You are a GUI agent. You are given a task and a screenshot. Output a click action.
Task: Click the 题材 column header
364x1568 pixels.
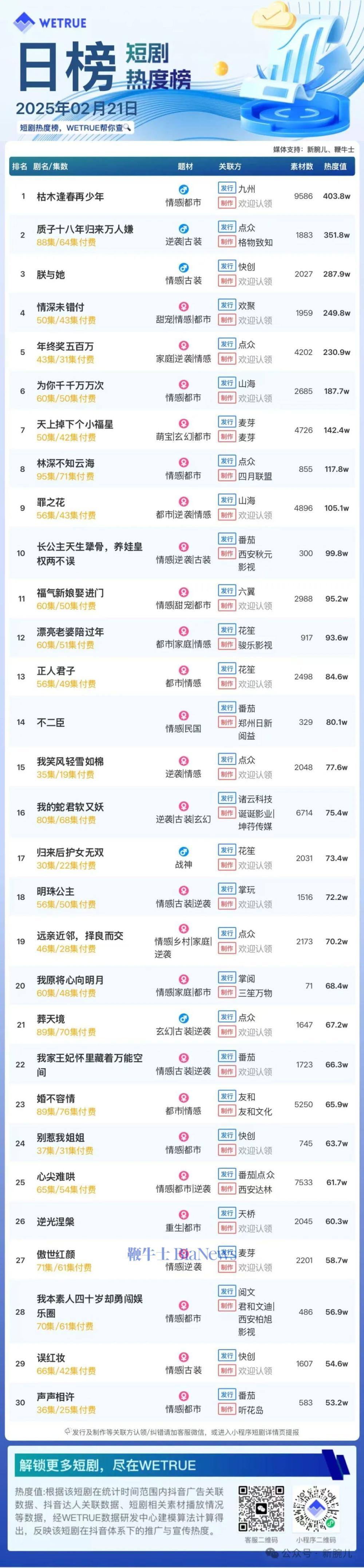tap(185, 166)
